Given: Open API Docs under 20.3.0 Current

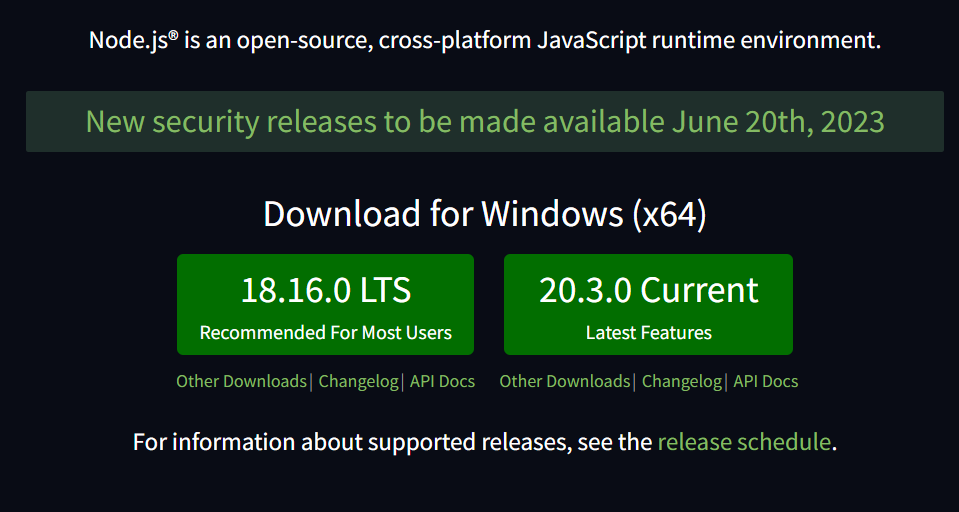Looking at the screenshot, I should [766, 381].
